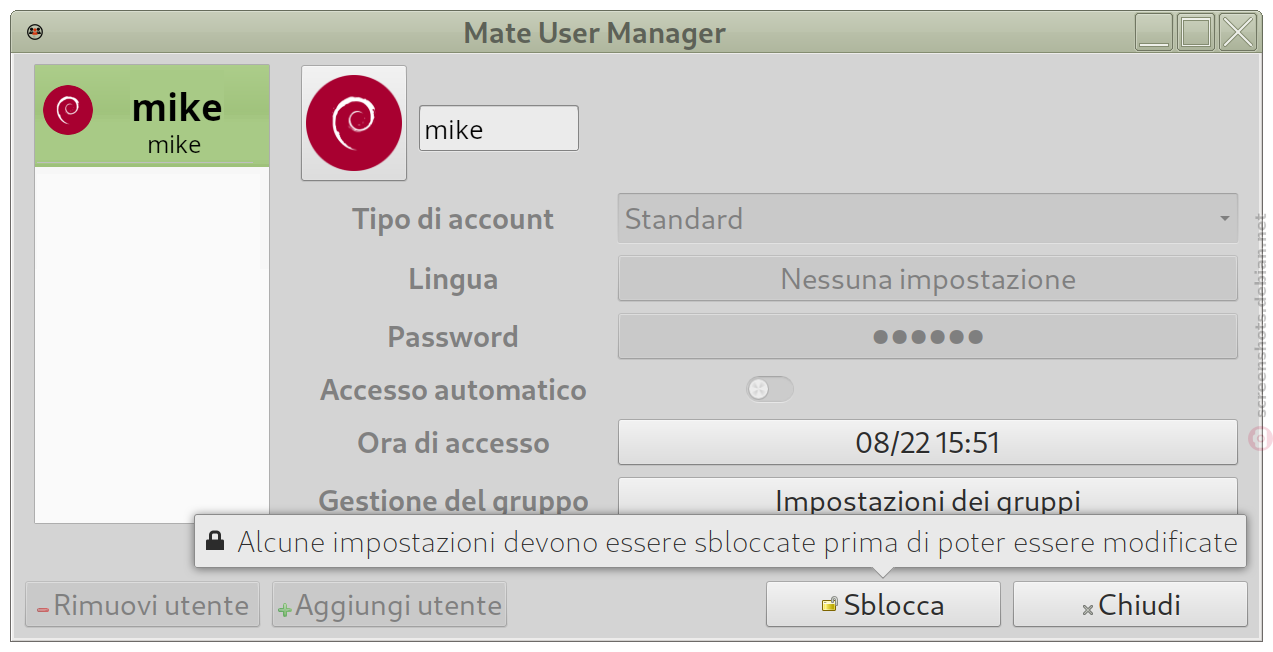Maximize the Mate User Manager window
The height and width of the screenshot is (652, 1273).
[x=1196, y=33]
